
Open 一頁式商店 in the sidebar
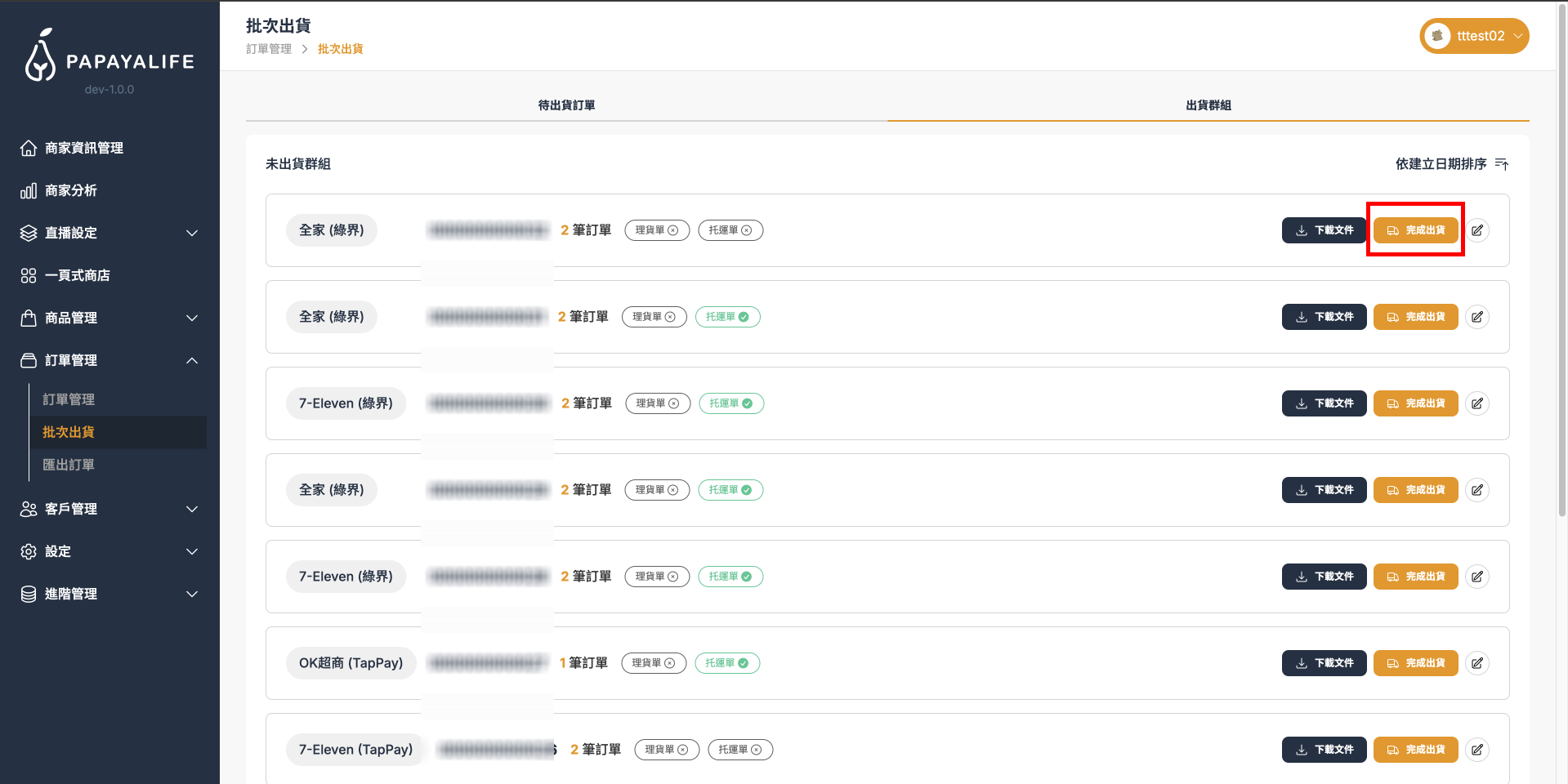pos(77,275)
